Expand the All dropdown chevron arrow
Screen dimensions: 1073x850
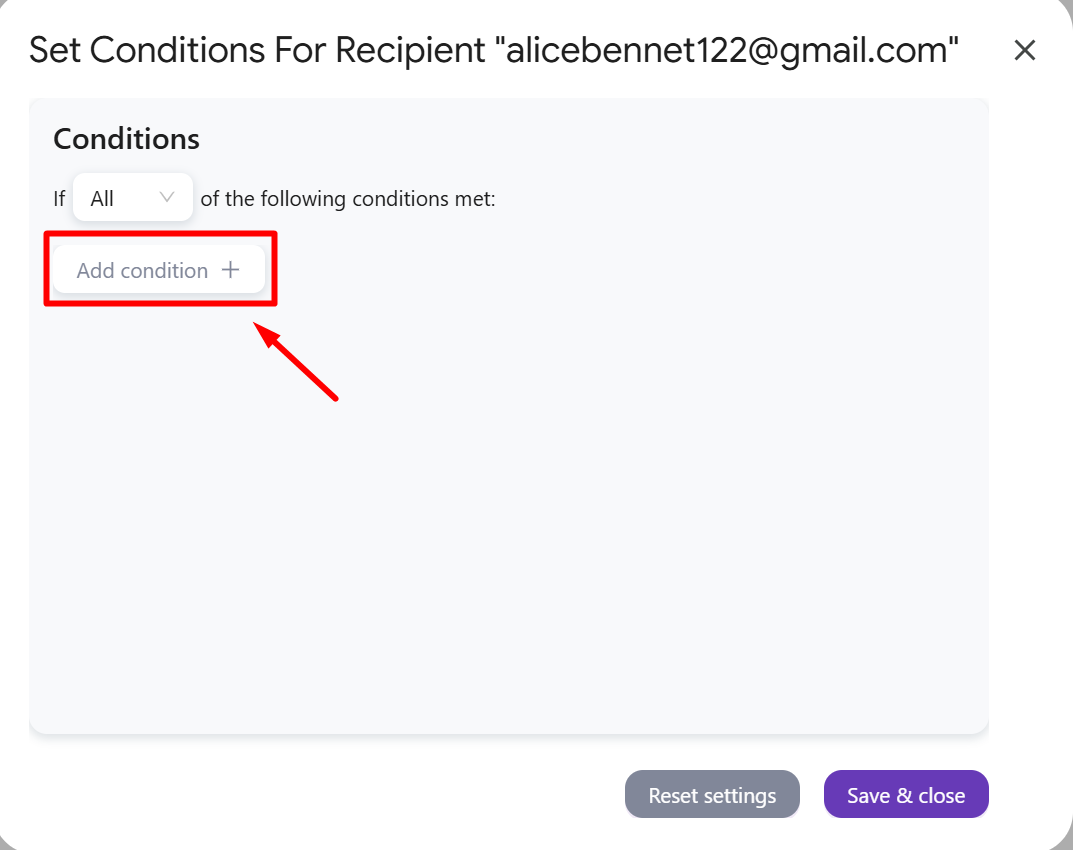click(x=166, y=198)
